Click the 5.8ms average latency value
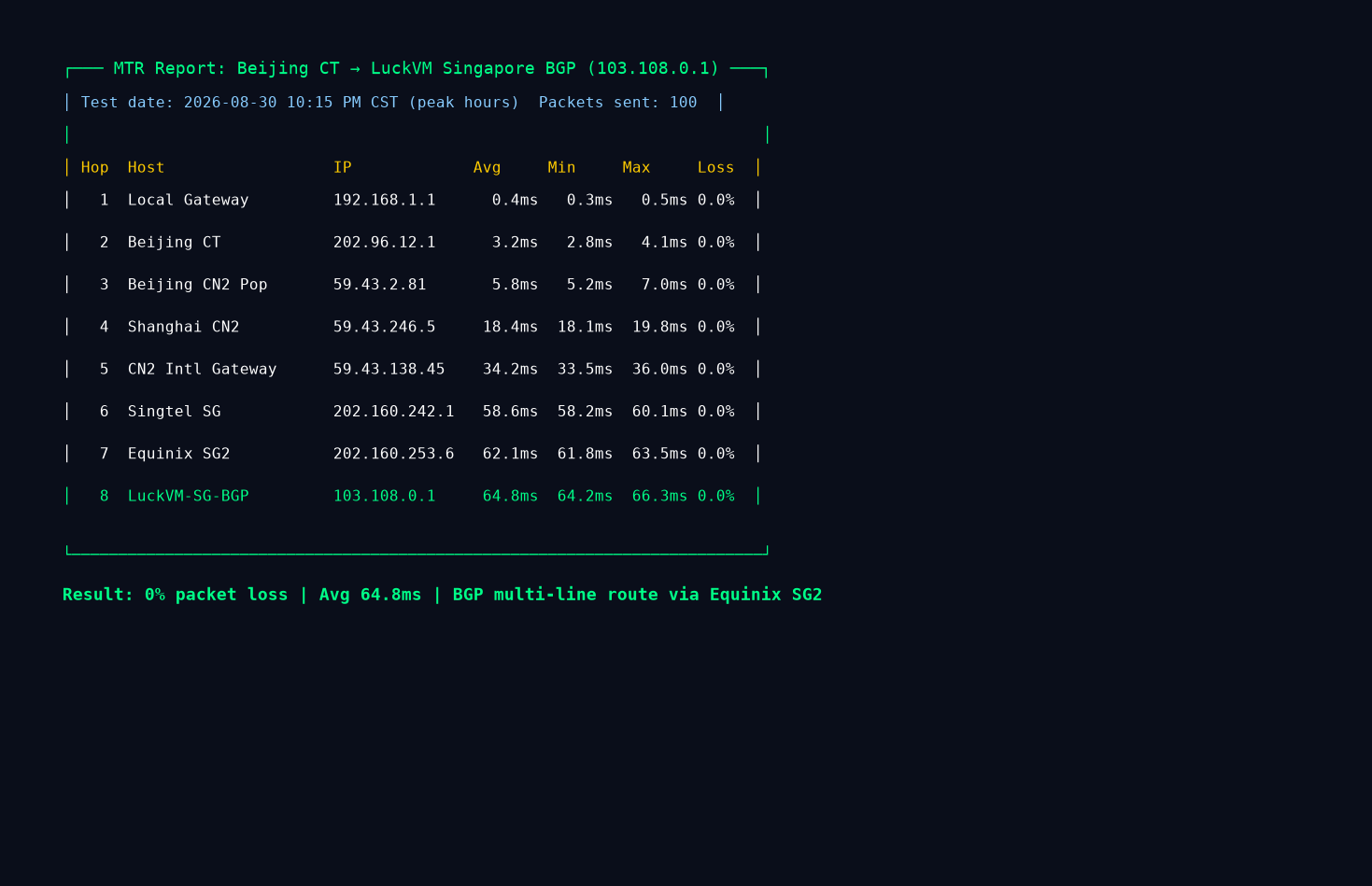Viewport: 1372px width, 886px height. click(x=516, y=285)
